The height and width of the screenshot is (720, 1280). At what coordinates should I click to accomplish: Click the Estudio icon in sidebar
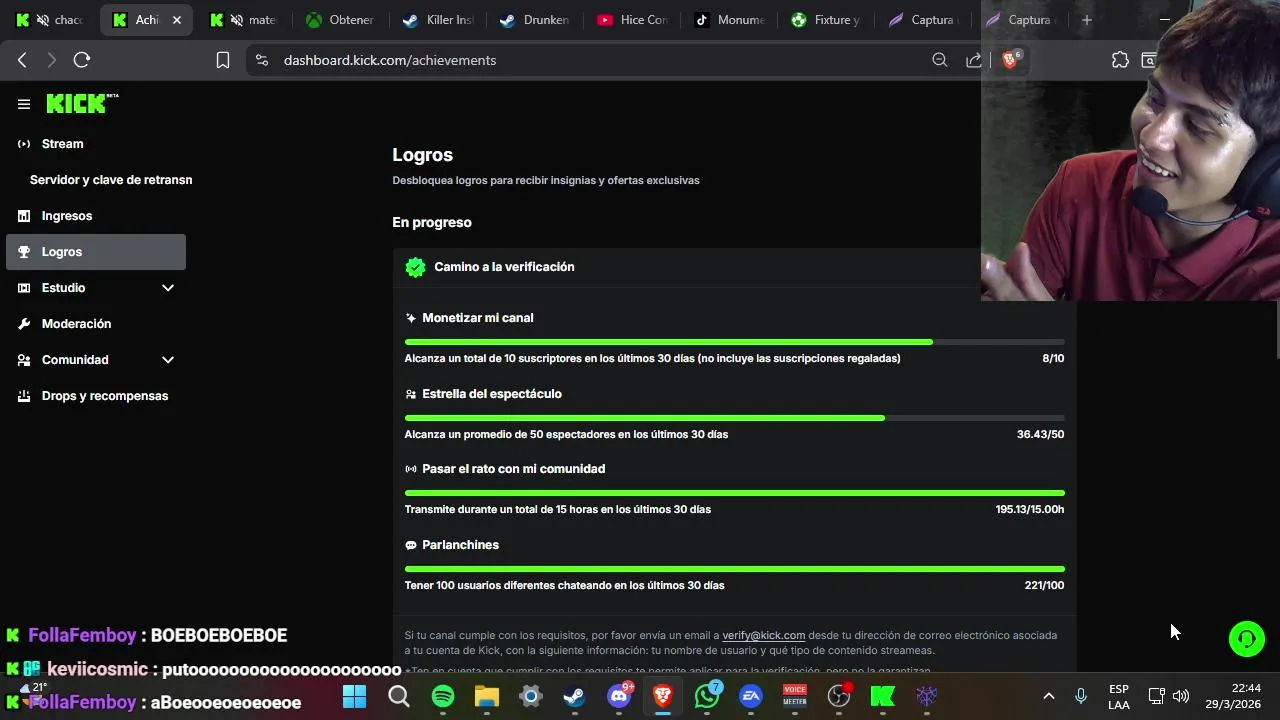[24, 288]
